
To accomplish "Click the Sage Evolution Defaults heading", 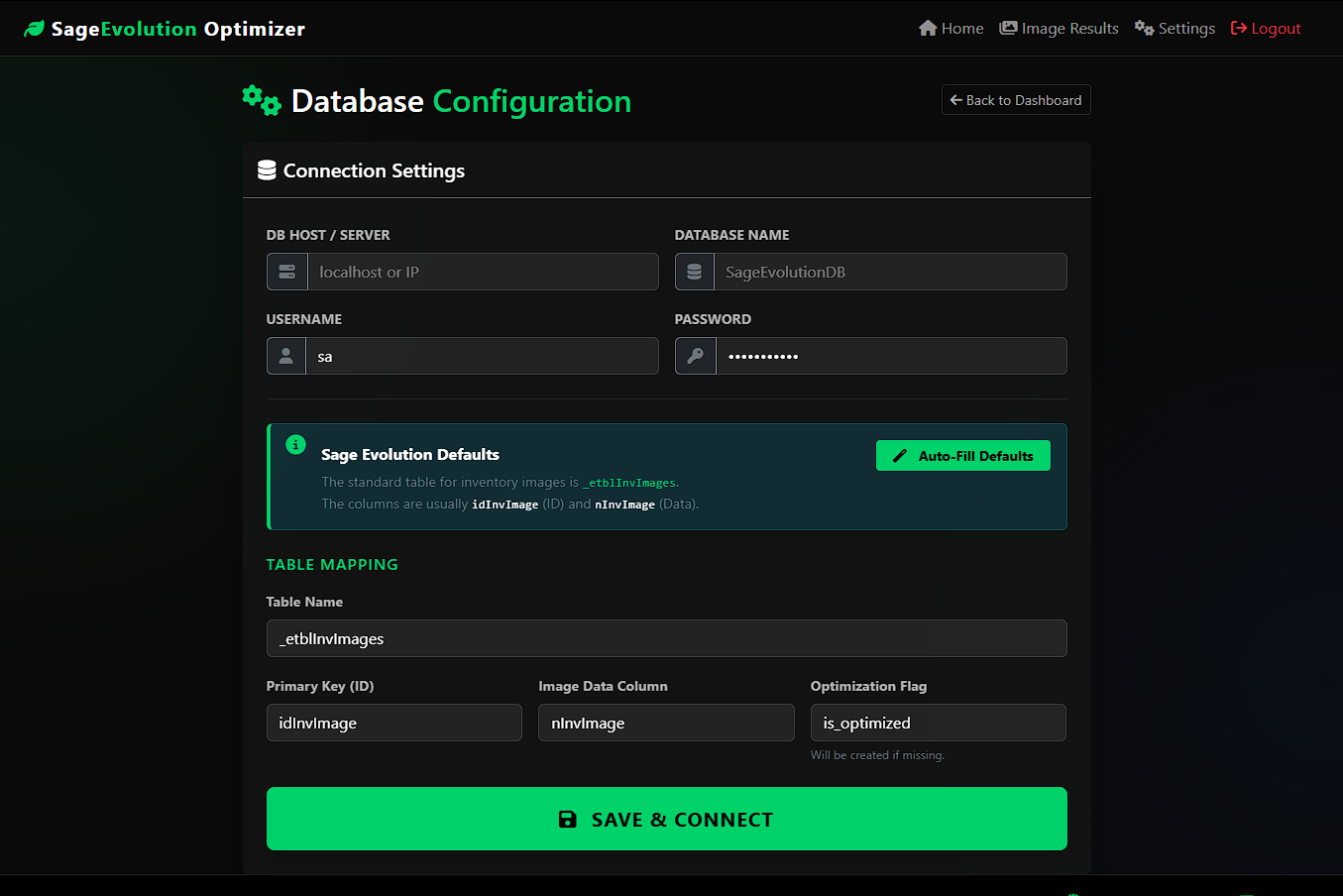I will (410, 454).
